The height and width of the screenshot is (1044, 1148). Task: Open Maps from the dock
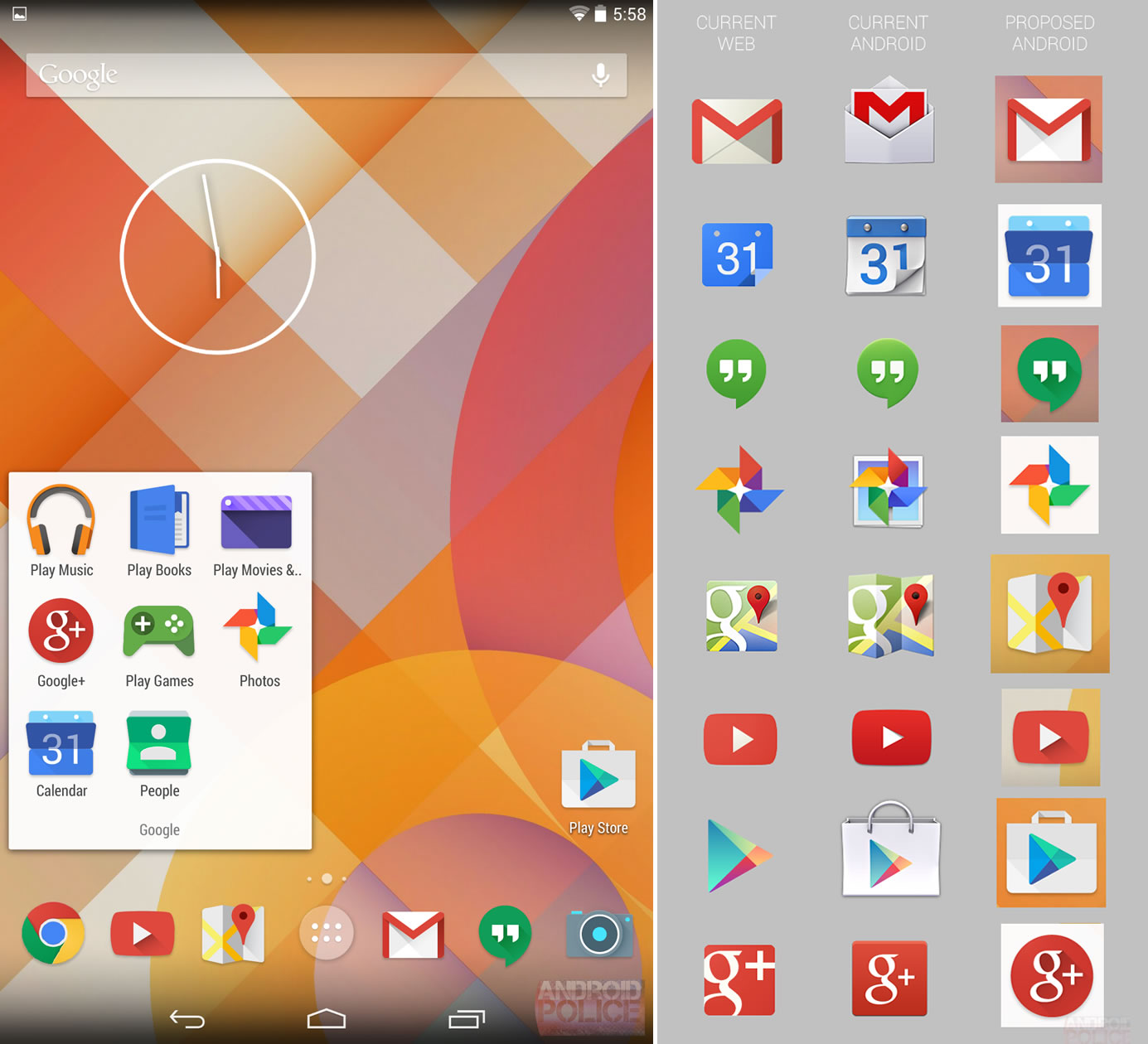click(x=234, y=934)
